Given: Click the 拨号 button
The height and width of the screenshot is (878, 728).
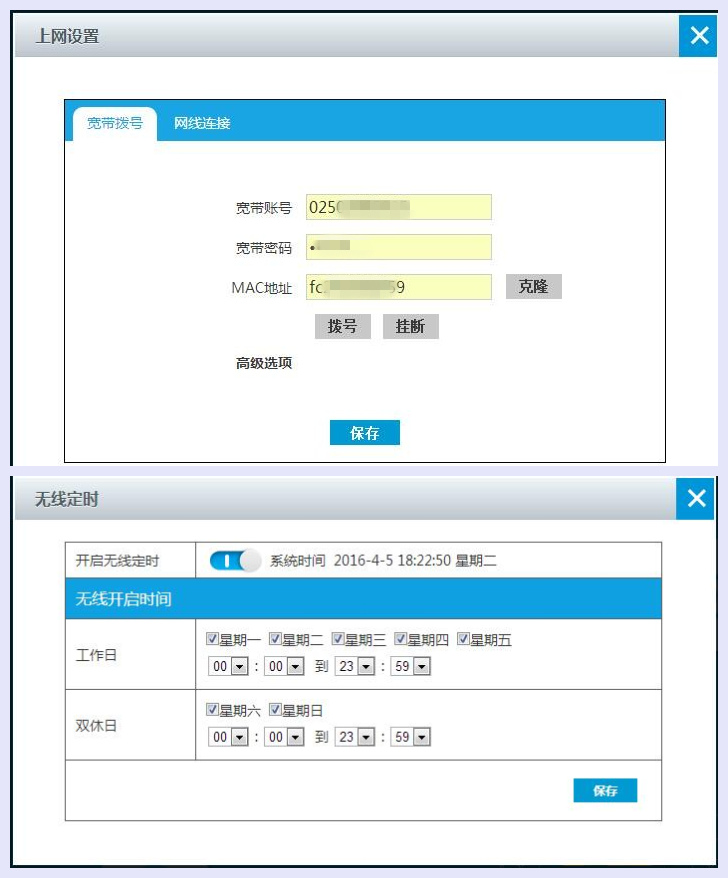Looking at the screenshot, I should [x=343, y=326].
